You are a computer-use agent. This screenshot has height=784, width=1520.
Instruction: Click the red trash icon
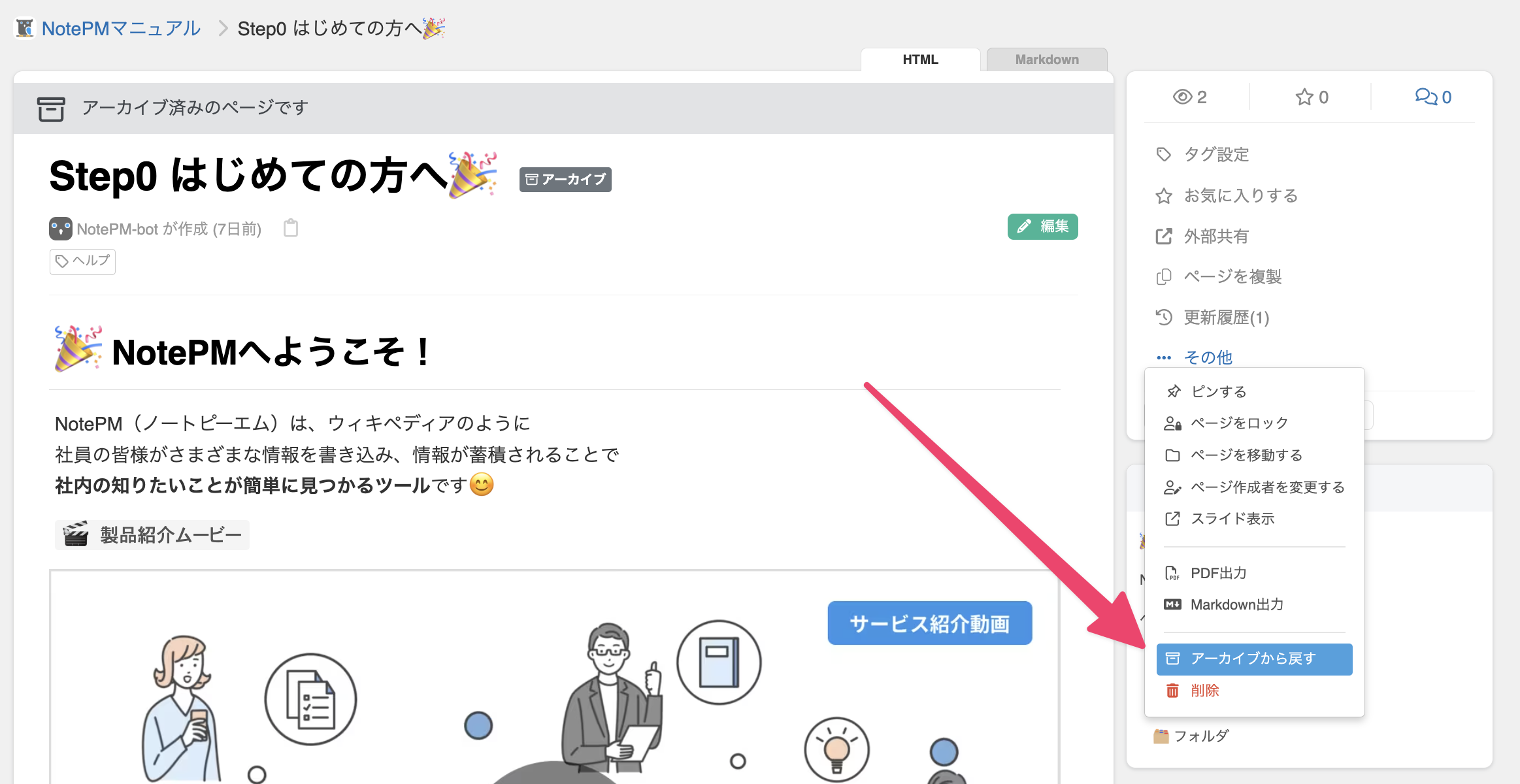tap(1173, 691)
